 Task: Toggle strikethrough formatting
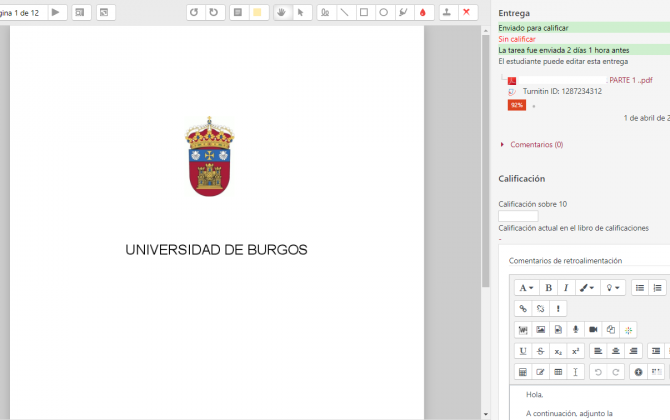point(541,351)
